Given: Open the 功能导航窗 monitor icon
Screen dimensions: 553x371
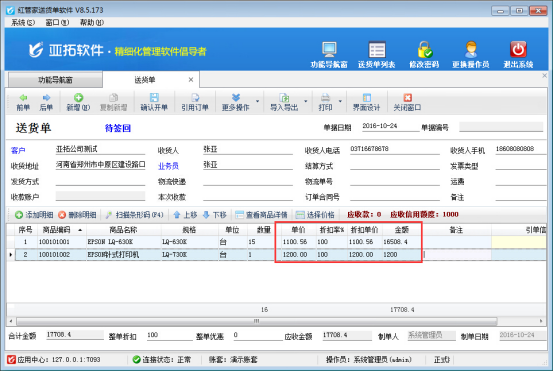Looking at the screenshot, I should pyautogui.click(x=329, y=50).
